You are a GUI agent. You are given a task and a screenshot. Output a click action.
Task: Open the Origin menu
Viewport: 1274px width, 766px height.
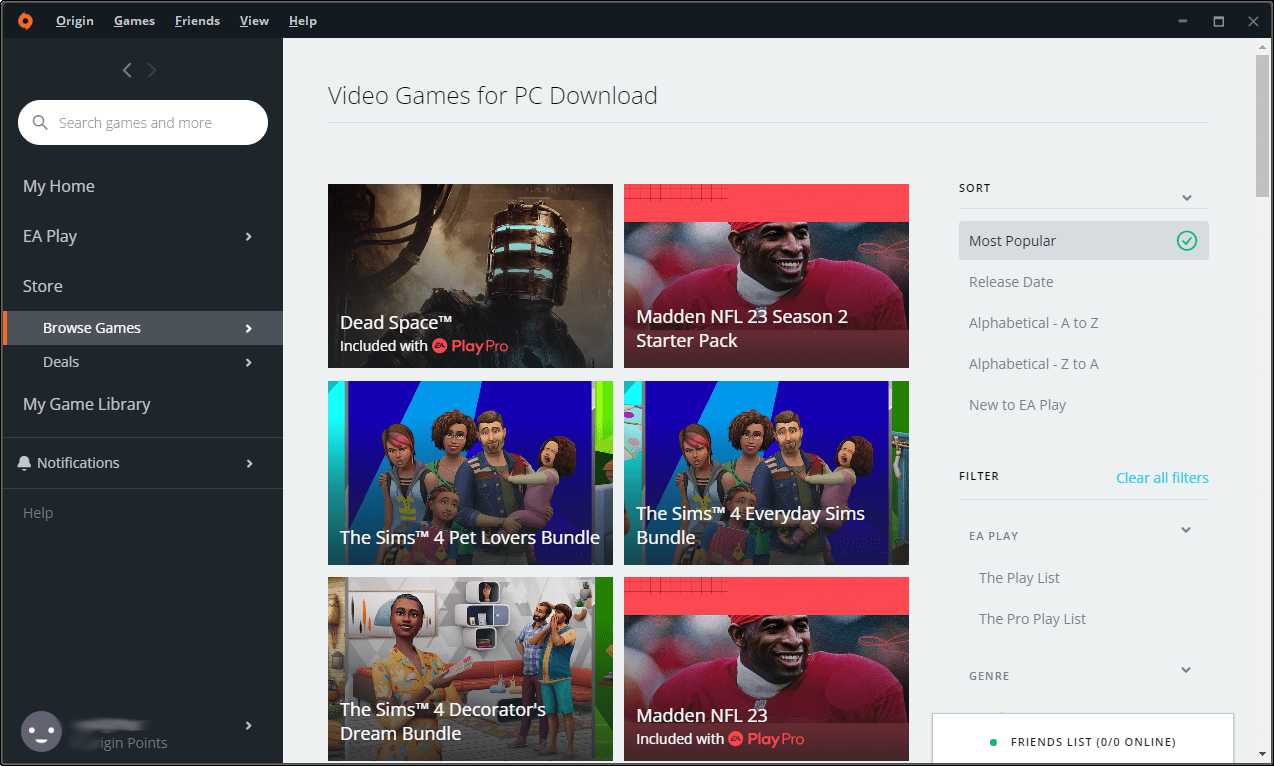point(75,21)
